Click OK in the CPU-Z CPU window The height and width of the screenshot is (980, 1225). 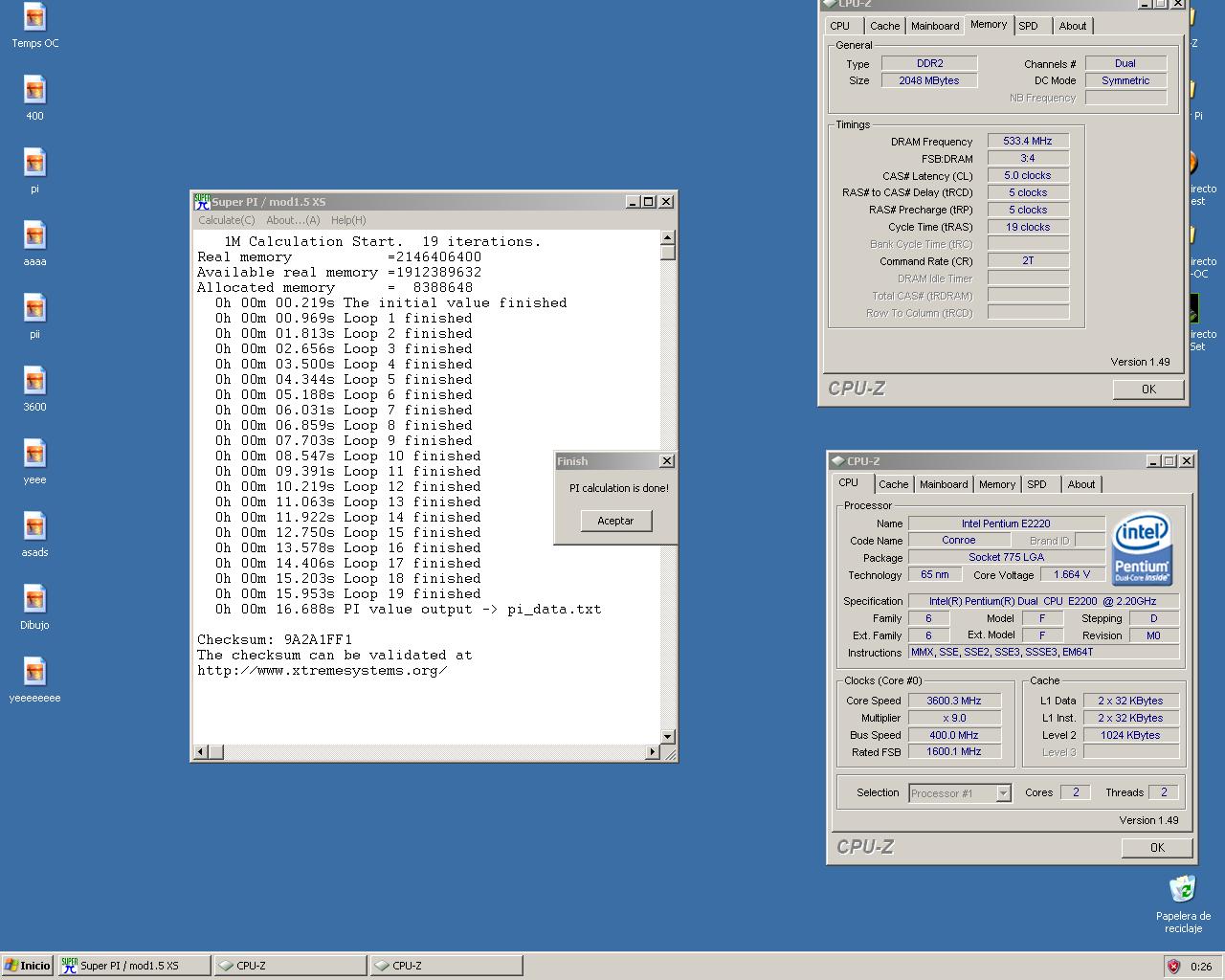[x=1157, y=848]
